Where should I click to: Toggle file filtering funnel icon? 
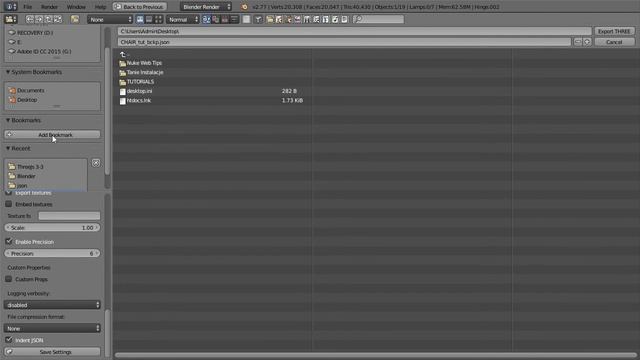coord(258,19)
